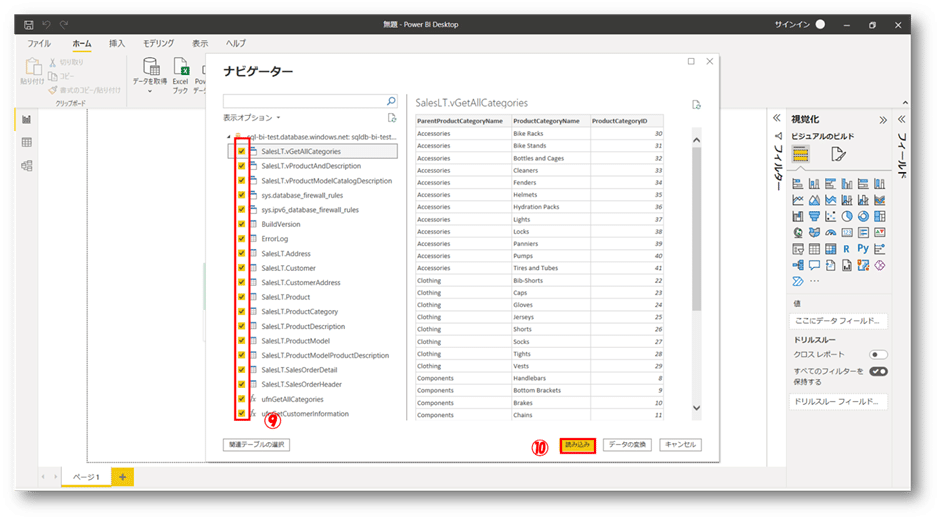Switch to the Insert ribbon tab
The height and width of the screenshot is (520, 940).
click(117, 43)
